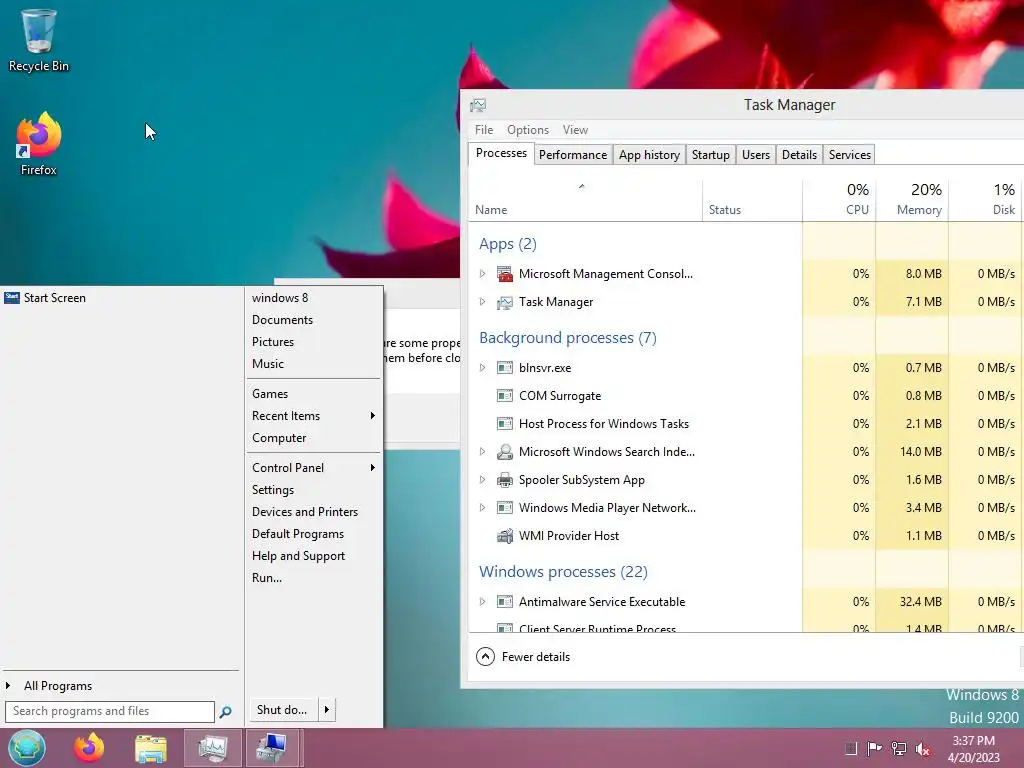Image resolution: width=1024 pixels, height=768 pixels.
Task: Open the taskbar clock showing 3:37 PM
Action: 973,748
